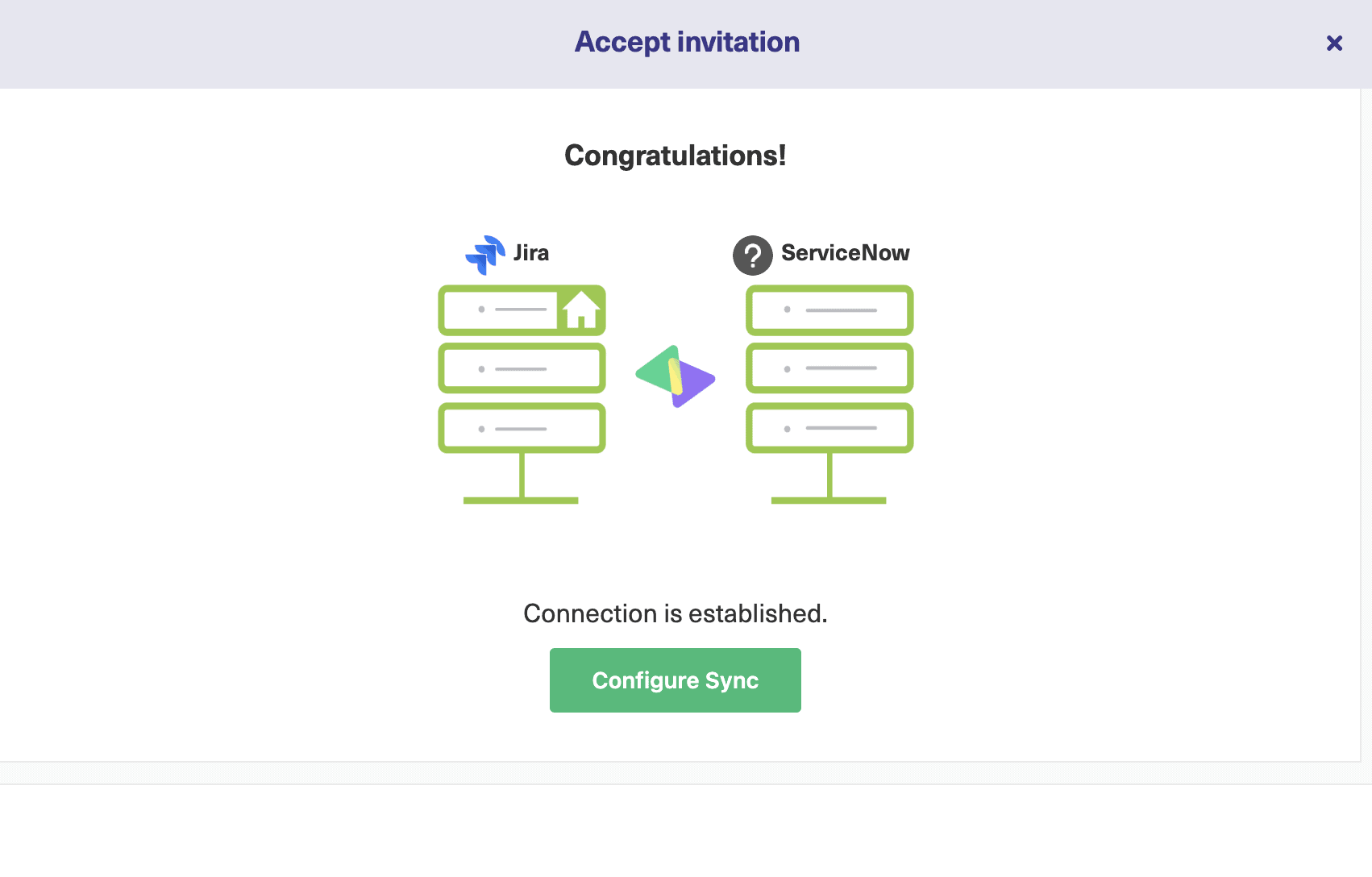Click the purple sync triangle
The image size is (1372, 877).
click(x=695, y=387)
